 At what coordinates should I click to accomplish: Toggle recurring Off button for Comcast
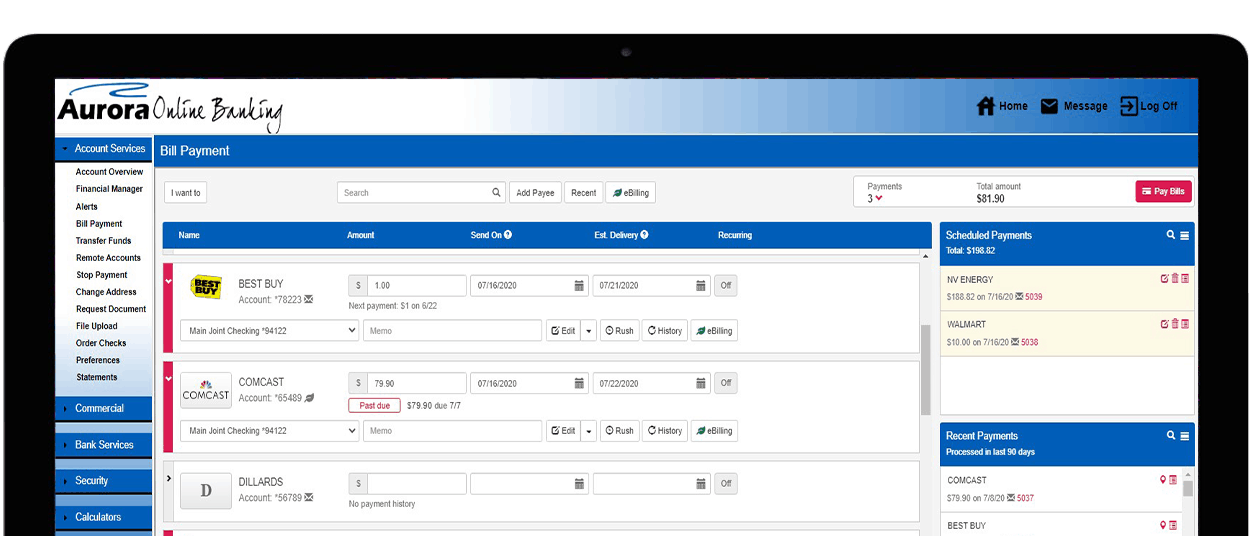726,383
